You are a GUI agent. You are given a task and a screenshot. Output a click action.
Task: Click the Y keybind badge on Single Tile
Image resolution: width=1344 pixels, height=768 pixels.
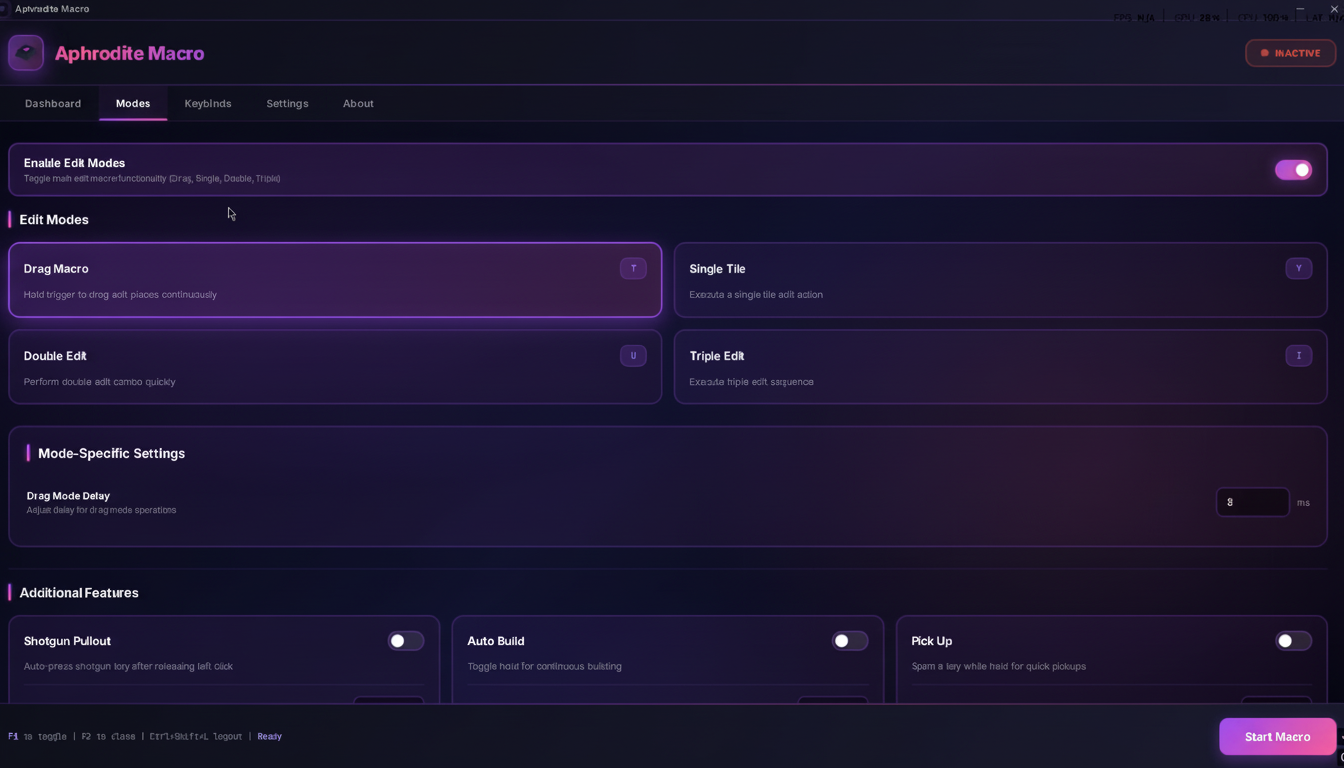(x=1298, y=268)
